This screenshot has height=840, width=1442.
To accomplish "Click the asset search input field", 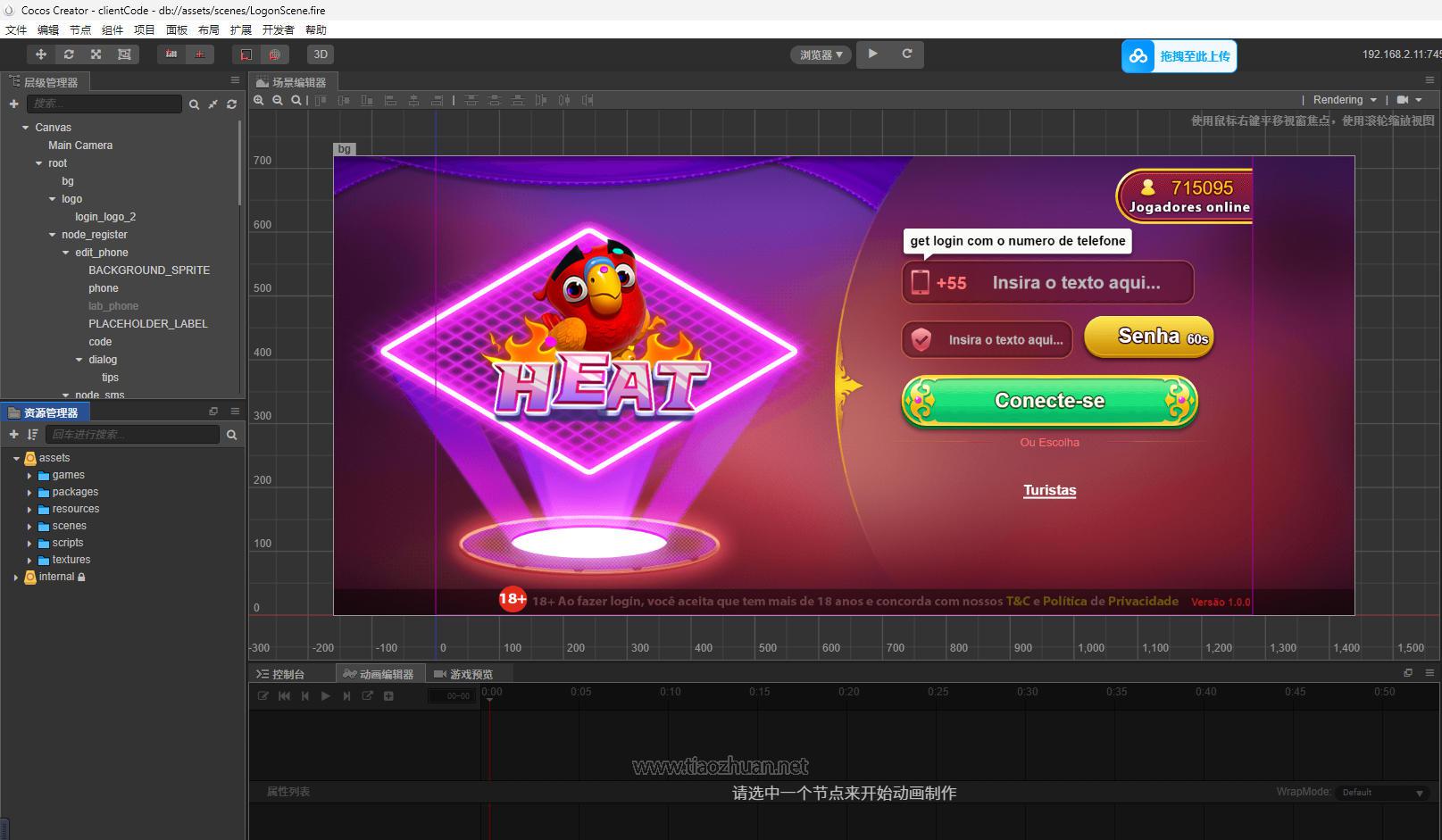I will pyautogui.click(x=132, y=435).
